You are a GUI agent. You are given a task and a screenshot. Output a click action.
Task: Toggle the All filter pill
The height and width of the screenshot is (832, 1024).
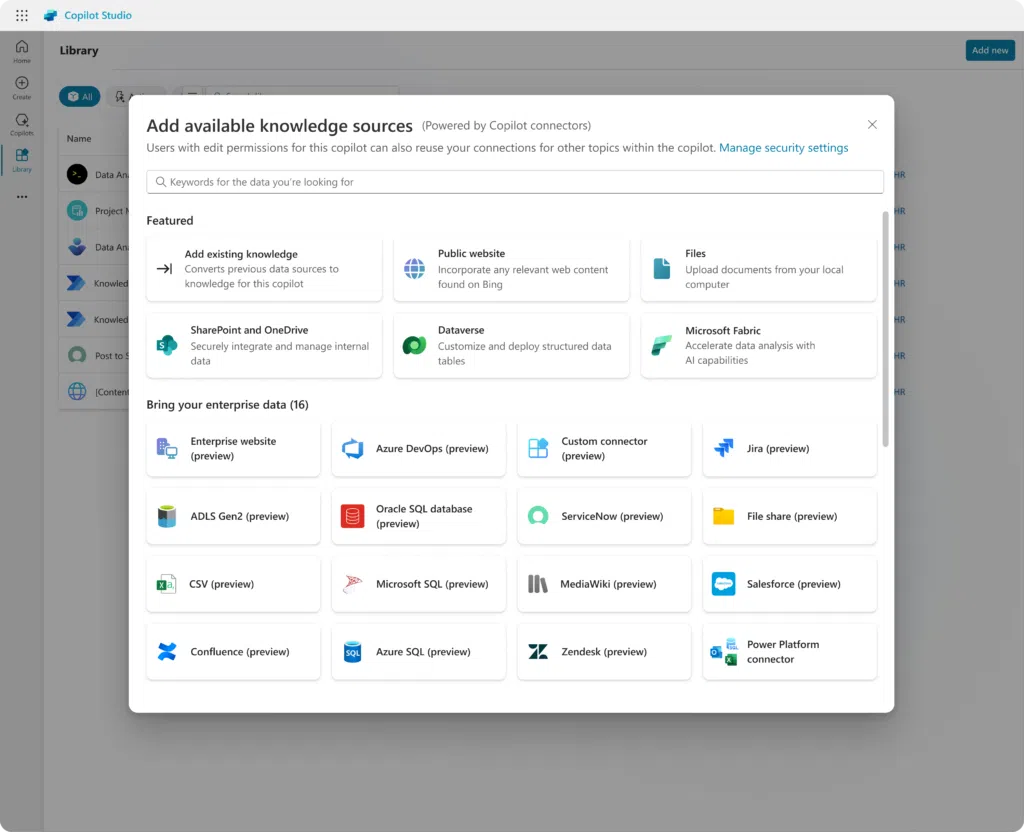tap(79, 96)
